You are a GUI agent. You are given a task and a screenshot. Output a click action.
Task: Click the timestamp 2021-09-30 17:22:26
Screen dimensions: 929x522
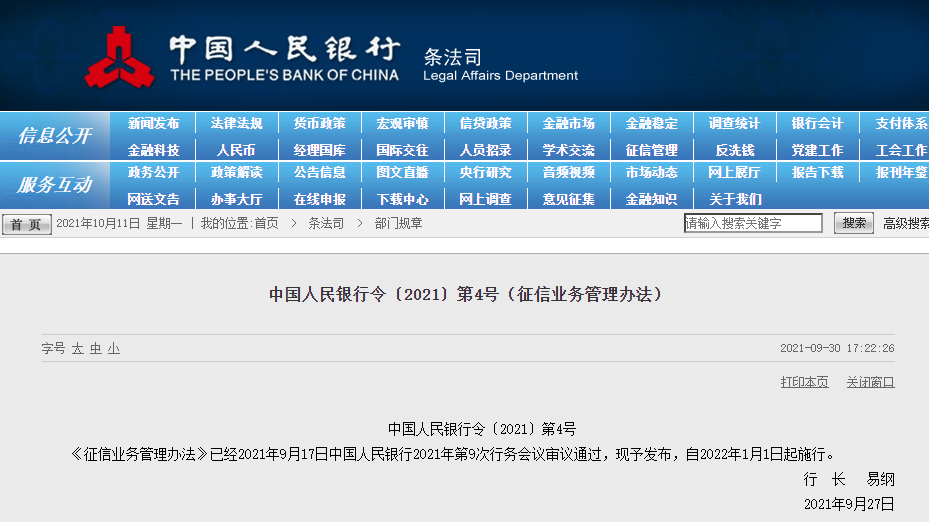click(x=837, y=348)
